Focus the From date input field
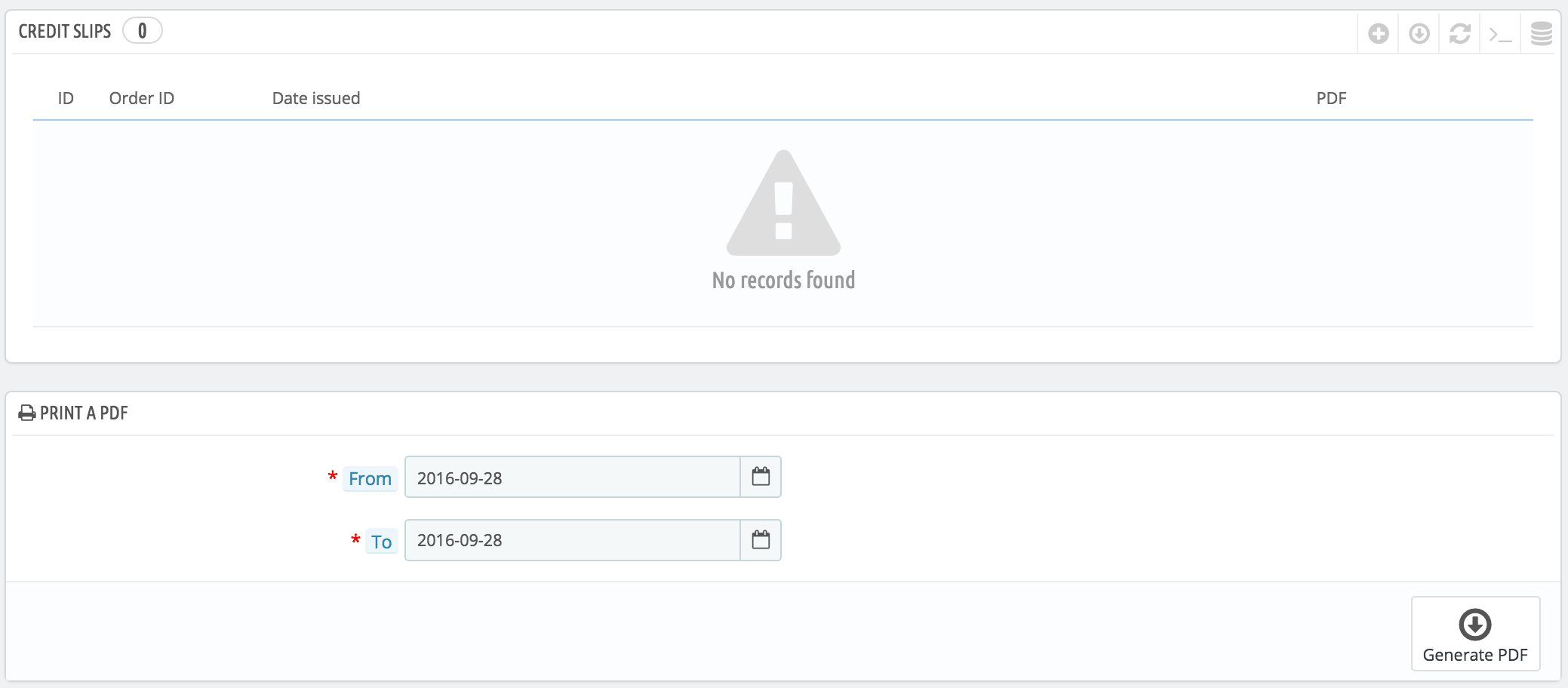The height and width of the screenshot is (688, 1568). pos(572,478)
